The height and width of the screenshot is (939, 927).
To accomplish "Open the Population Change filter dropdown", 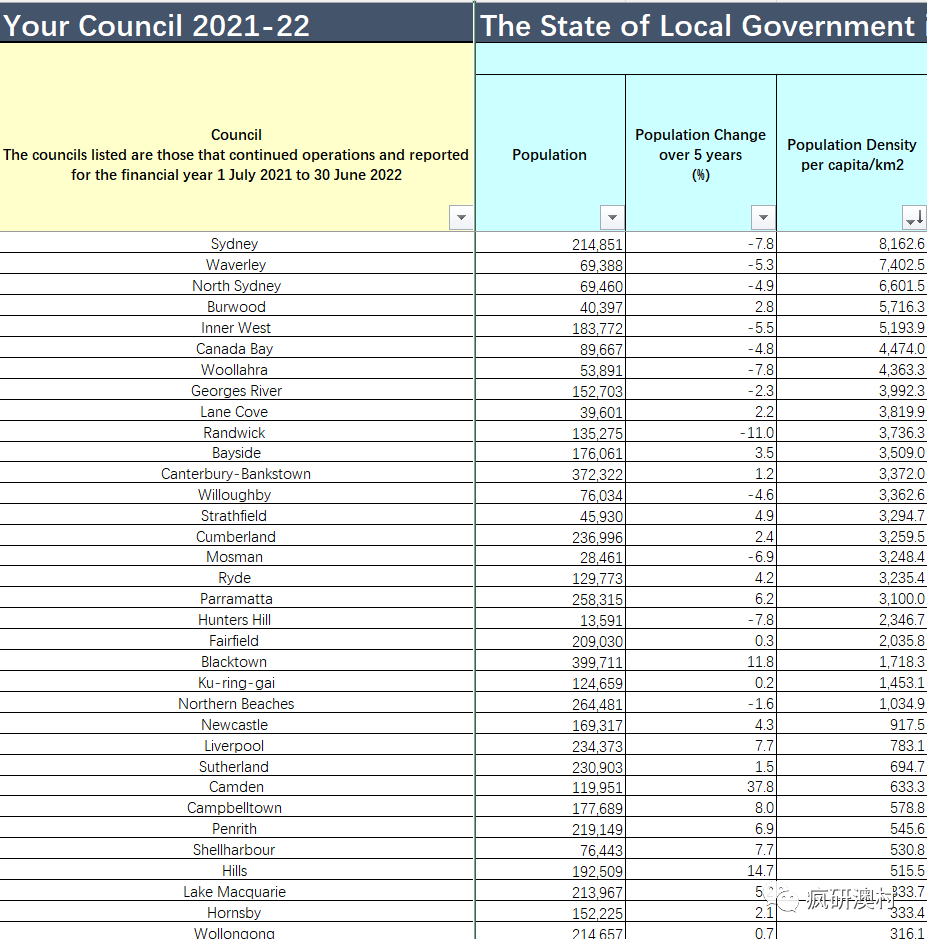I will tap(763, 217).
